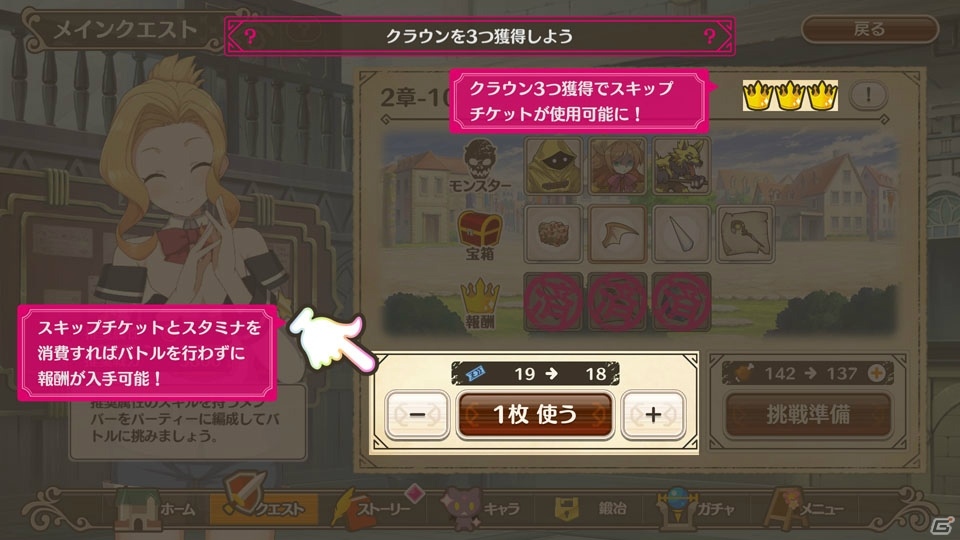The height and width of the screenshot is (540, 960).
Task: Switch to the ストーリー tab
Action: (x=373, y=509)
